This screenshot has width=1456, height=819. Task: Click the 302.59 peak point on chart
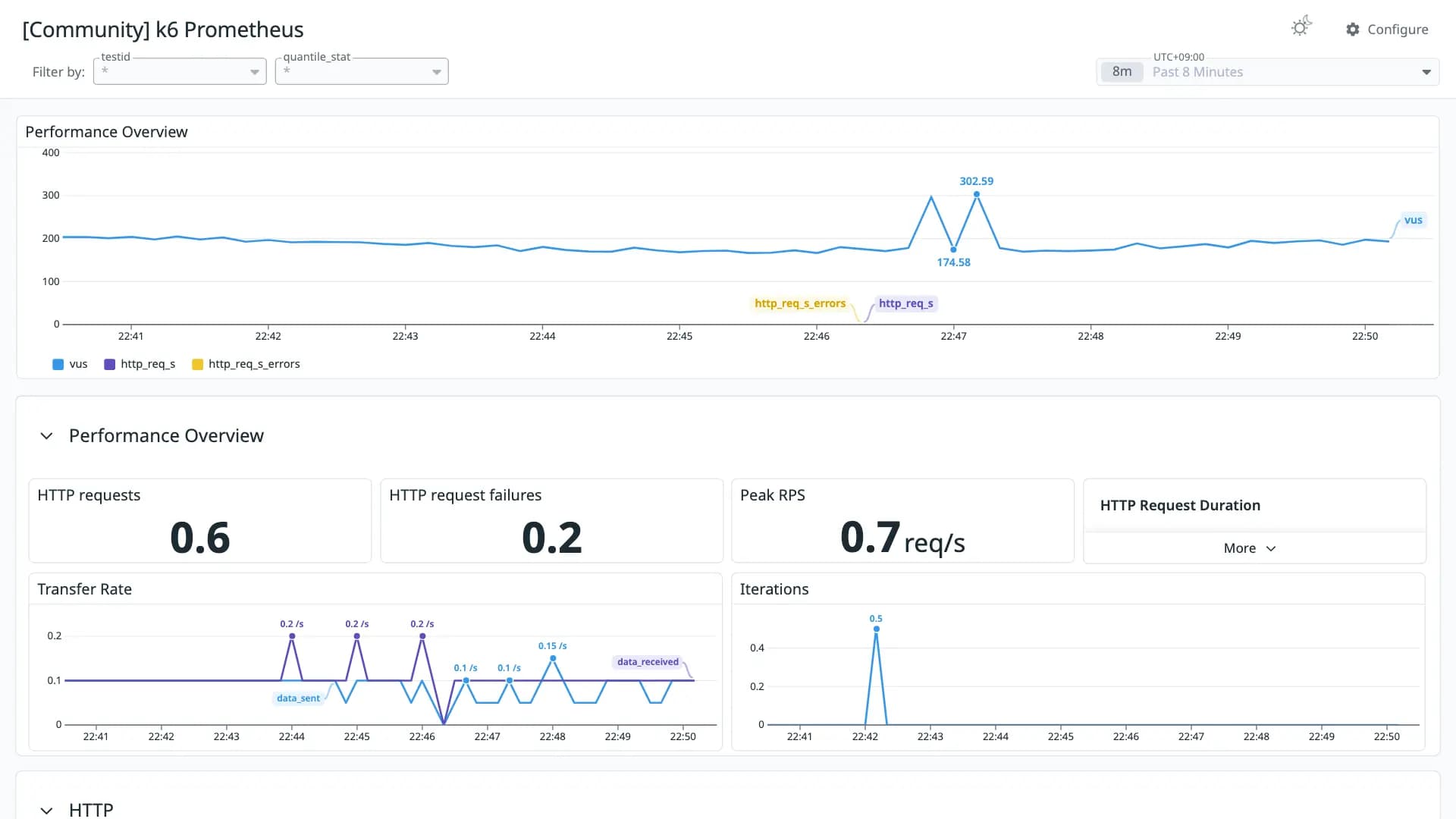pyautogui.click(x=977, y=195)
